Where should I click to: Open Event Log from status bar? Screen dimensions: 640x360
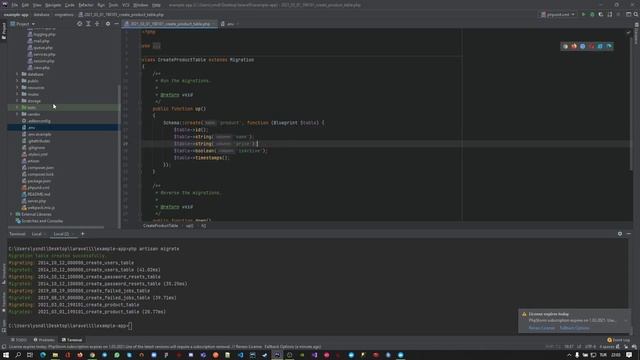(x=618, y=340)
